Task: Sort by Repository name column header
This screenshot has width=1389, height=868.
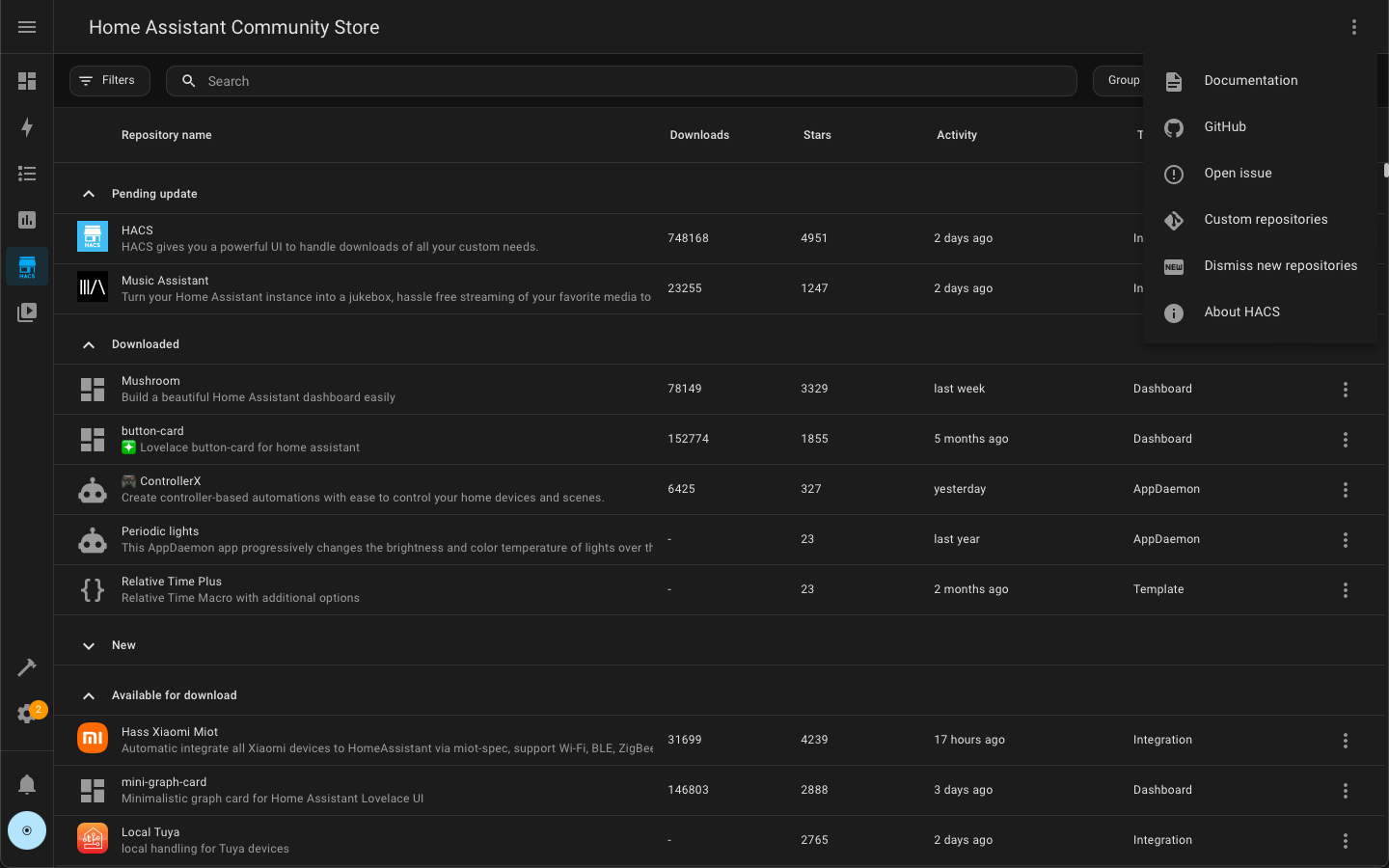Action: (x=166, y=135)
